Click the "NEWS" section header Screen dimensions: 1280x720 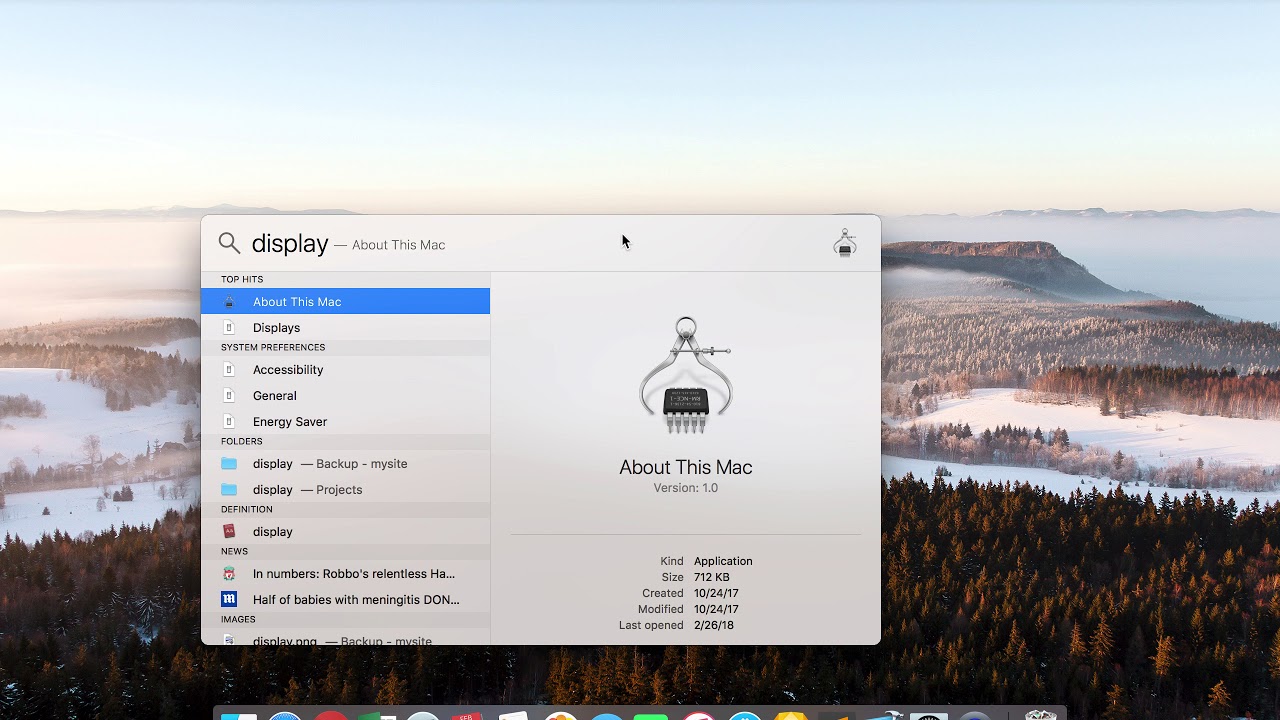click(235, 551)
